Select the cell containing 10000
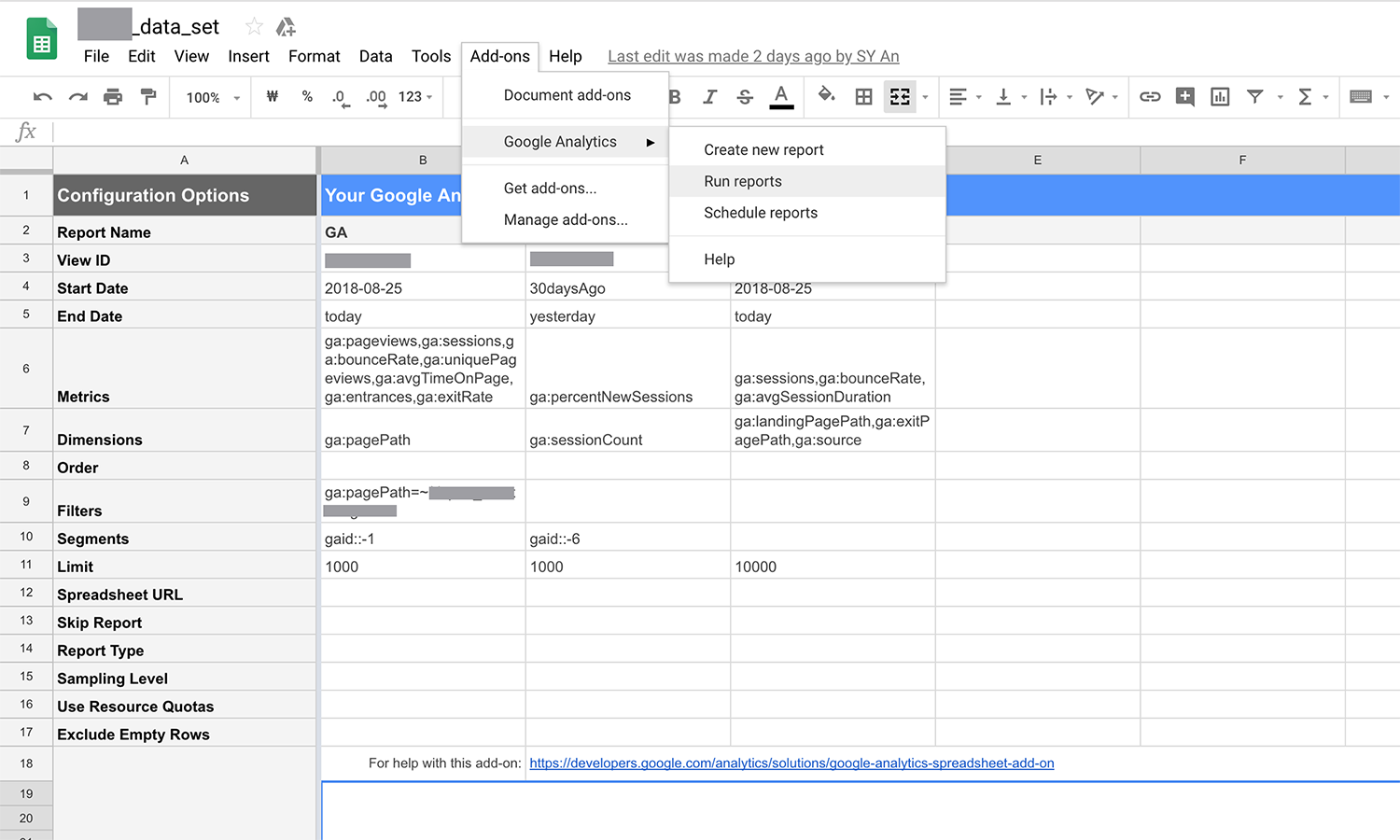This screenshot has width=1400, height=840. pos(833,567)
